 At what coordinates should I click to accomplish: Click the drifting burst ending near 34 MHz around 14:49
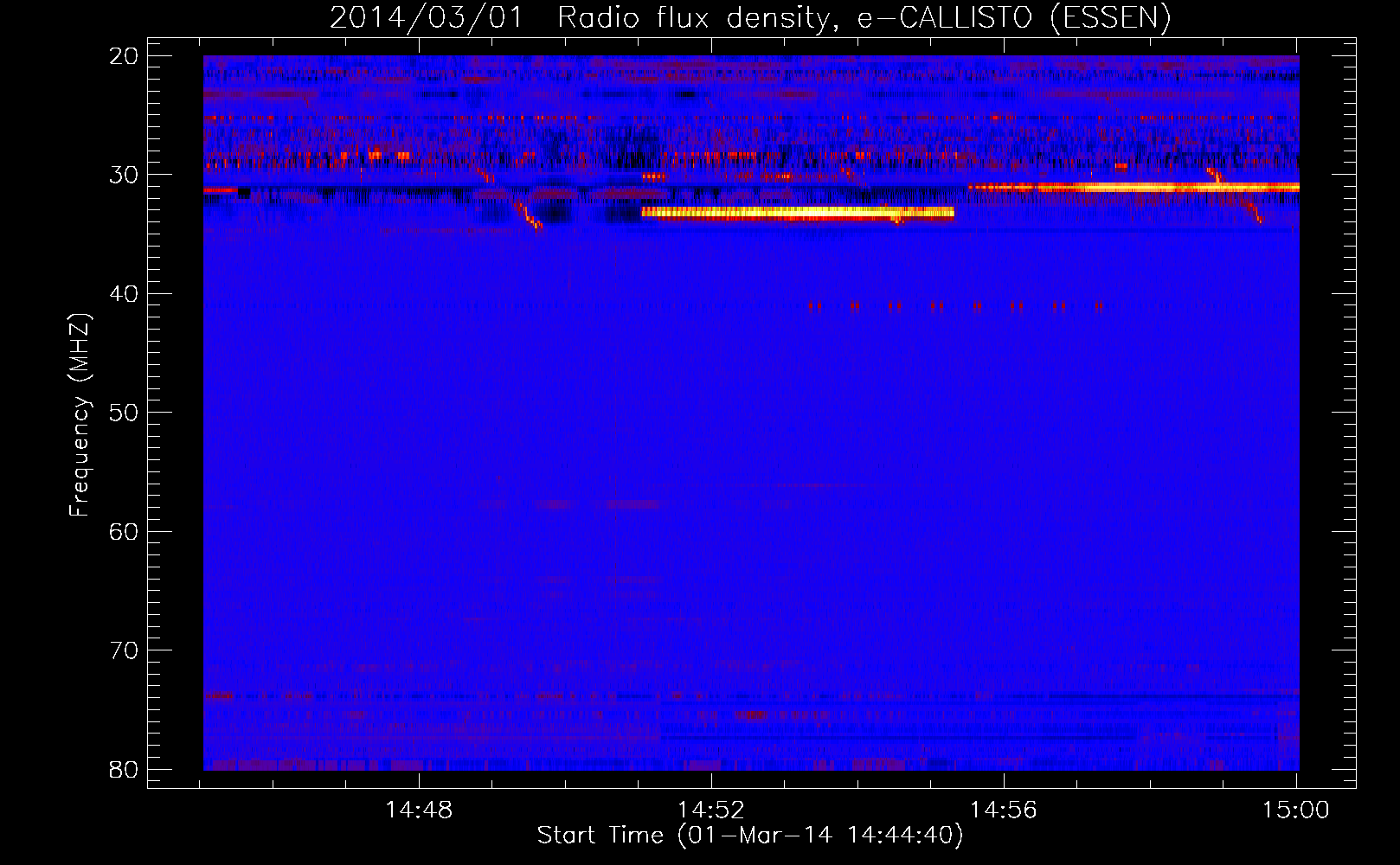527,215
